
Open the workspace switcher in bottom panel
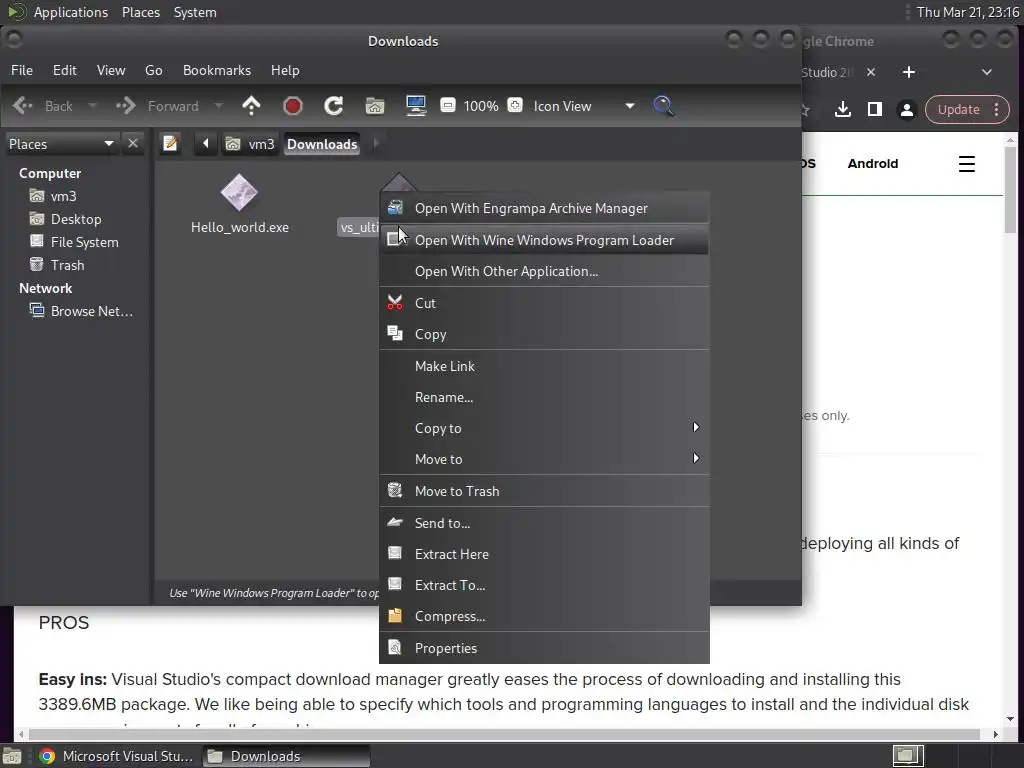tap(908, 756)
